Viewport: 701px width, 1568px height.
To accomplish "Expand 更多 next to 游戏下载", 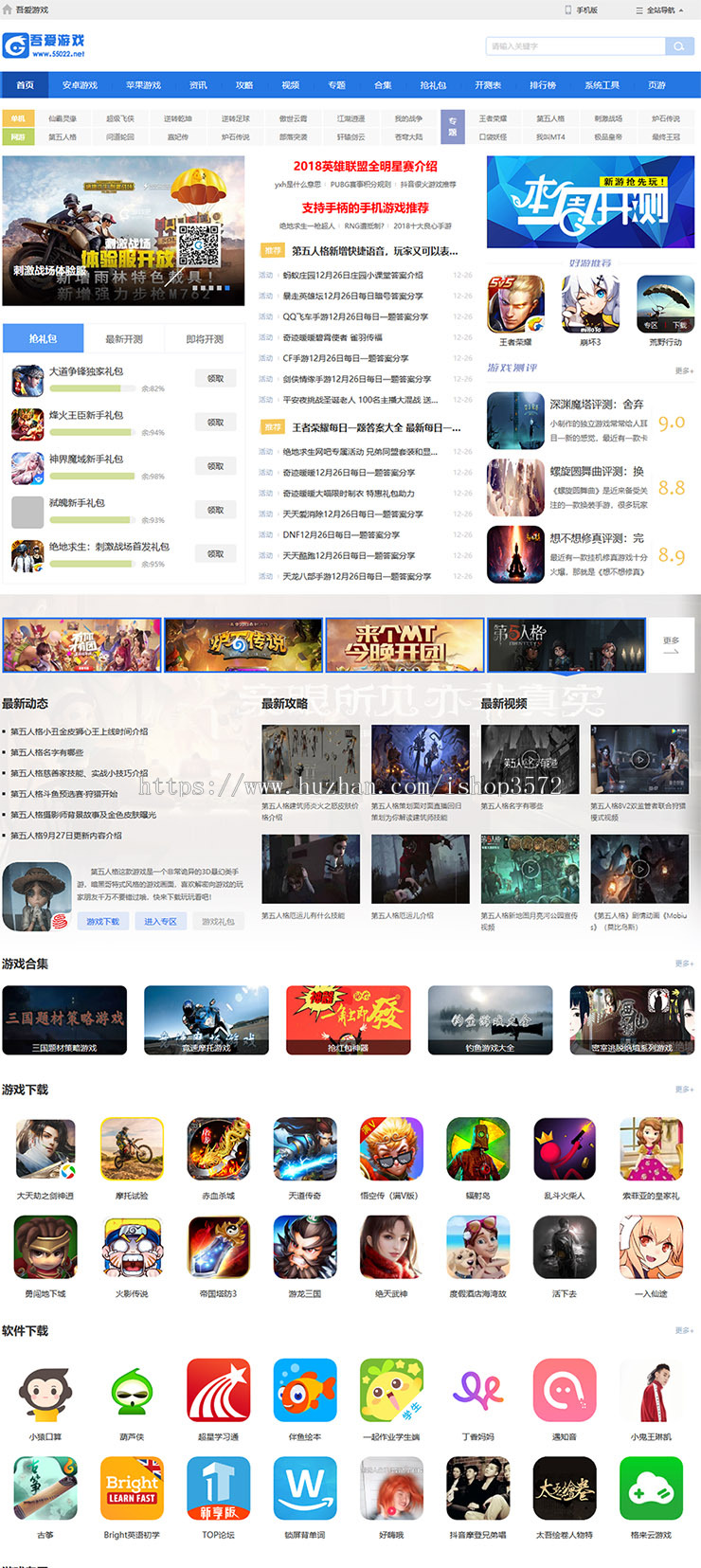I will click(x=684, y=1090).
